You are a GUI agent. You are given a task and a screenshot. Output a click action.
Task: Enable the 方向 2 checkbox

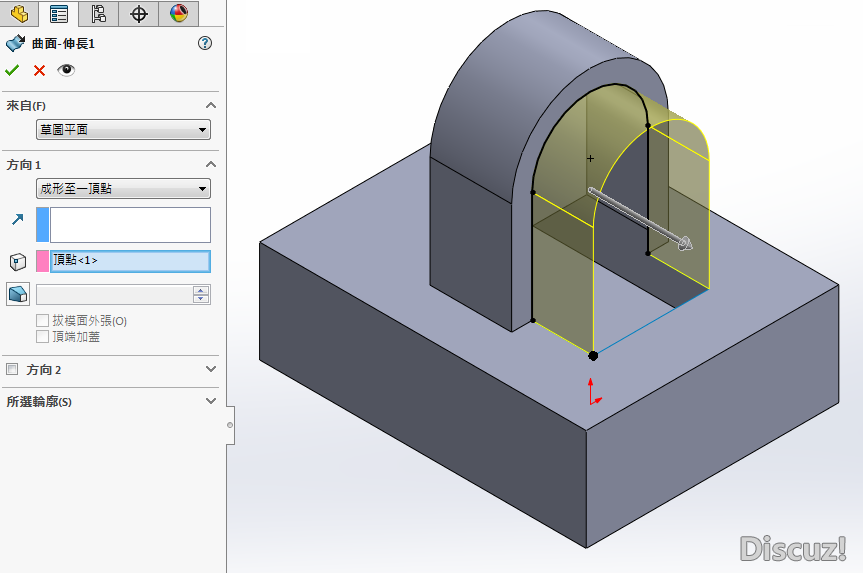[x=12, y=369]
